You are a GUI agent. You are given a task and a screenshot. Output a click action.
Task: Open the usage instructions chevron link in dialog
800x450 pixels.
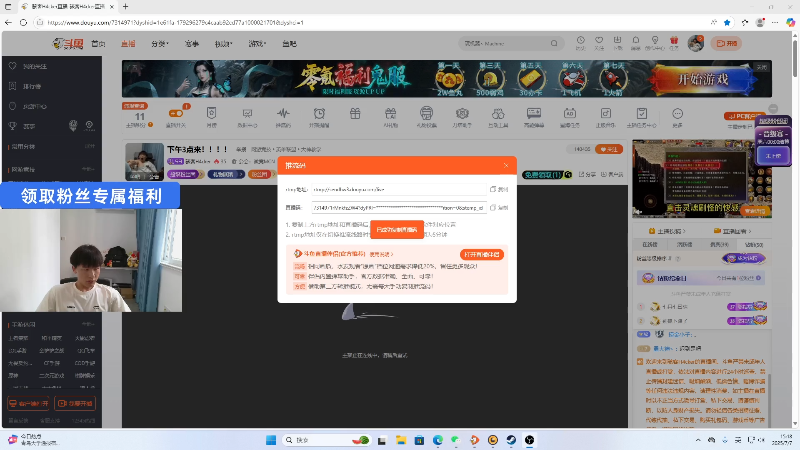(x=381, y=254)
